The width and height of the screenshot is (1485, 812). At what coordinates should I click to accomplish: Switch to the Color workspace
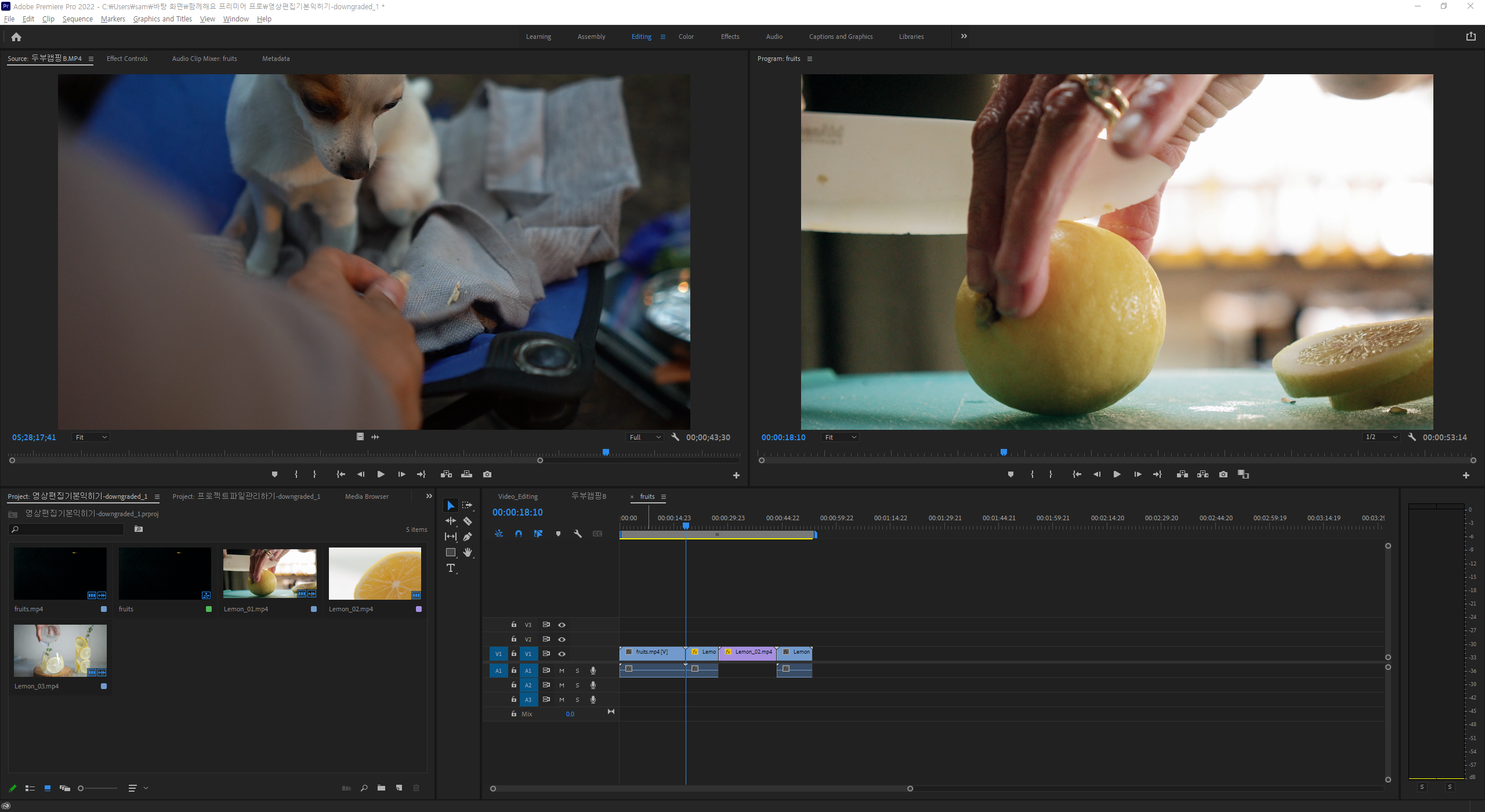click(x=686, y=37)
